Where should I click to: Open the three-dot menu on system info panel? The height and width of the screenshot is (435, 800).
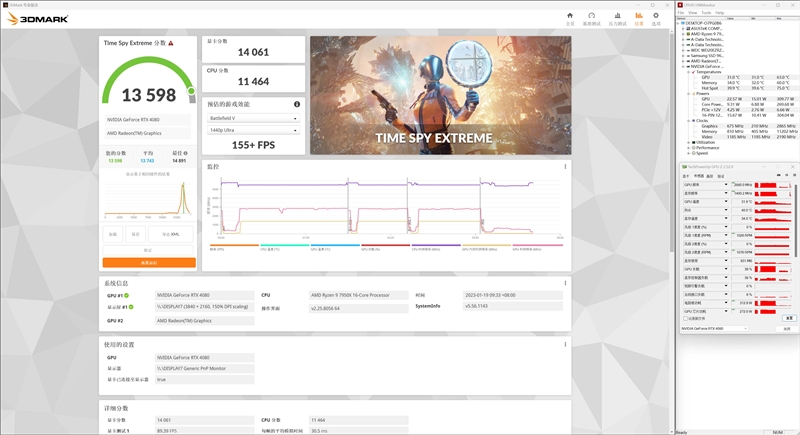click(565, 284)
